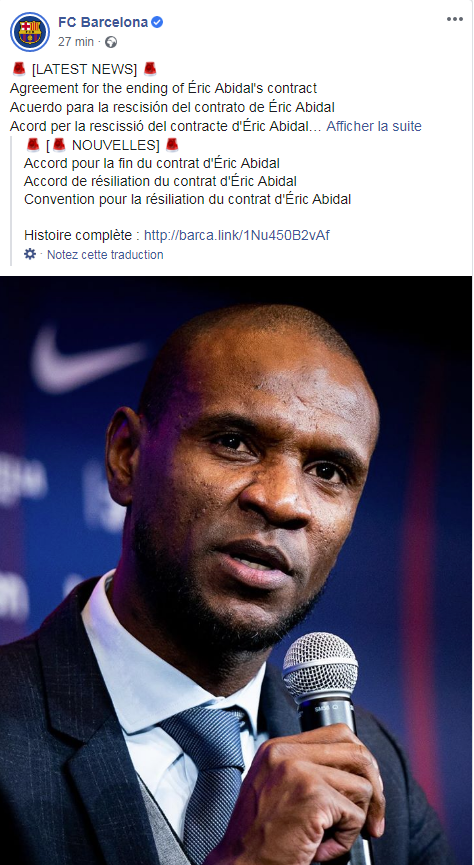Open translation settings gear icon
474x865 pixels.
pos(30,254)
